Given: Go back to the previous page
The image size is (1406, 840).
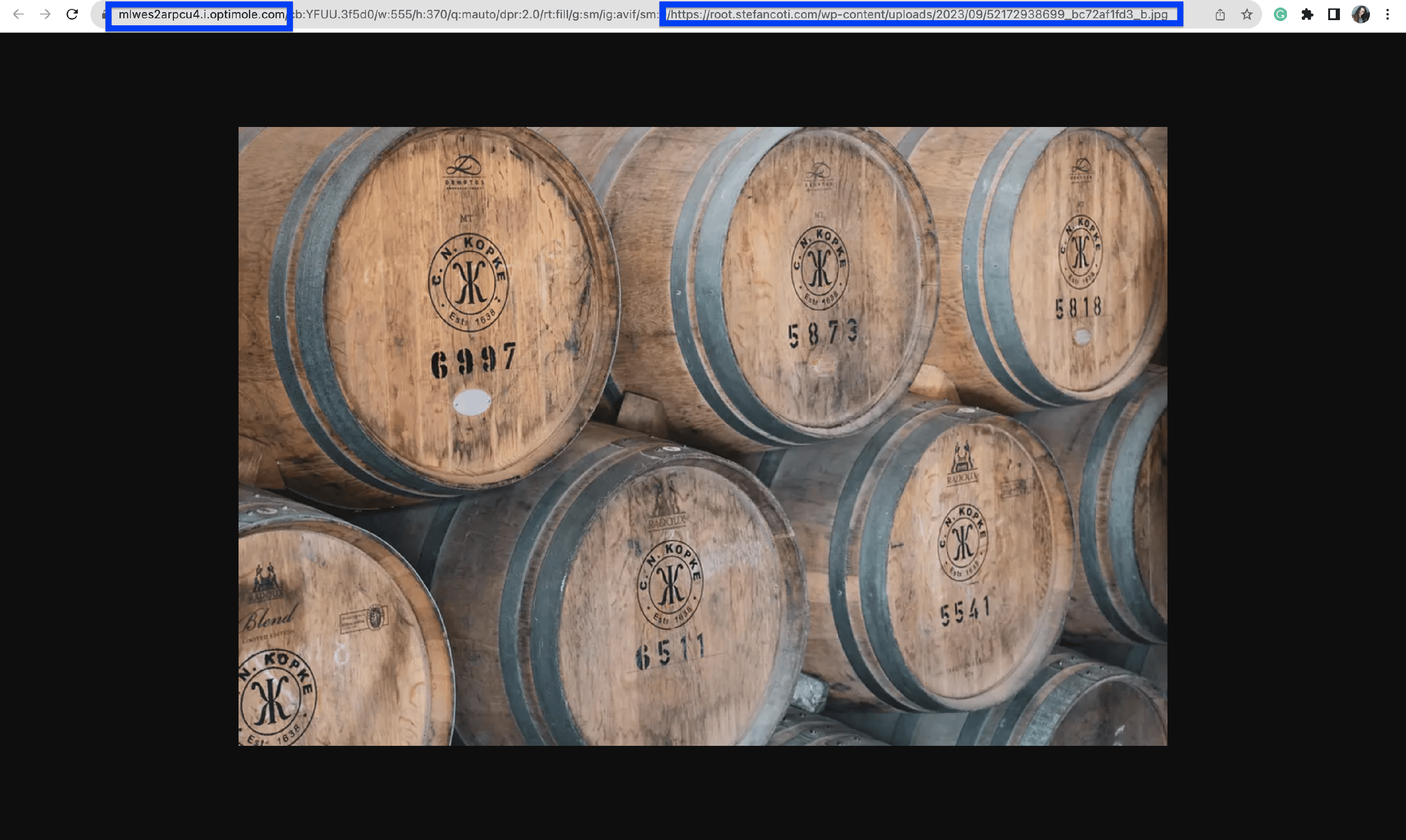Looking at the screenshot, I should [x=18, y=15].
